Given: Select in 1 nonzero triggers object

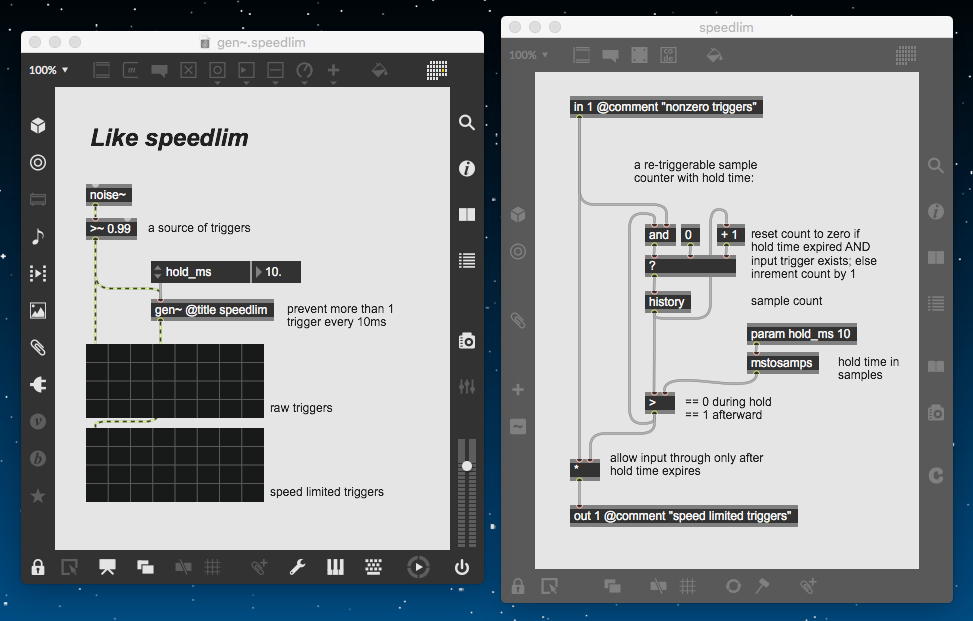Looking at the screenshot, I should click(x=666, y=107).
